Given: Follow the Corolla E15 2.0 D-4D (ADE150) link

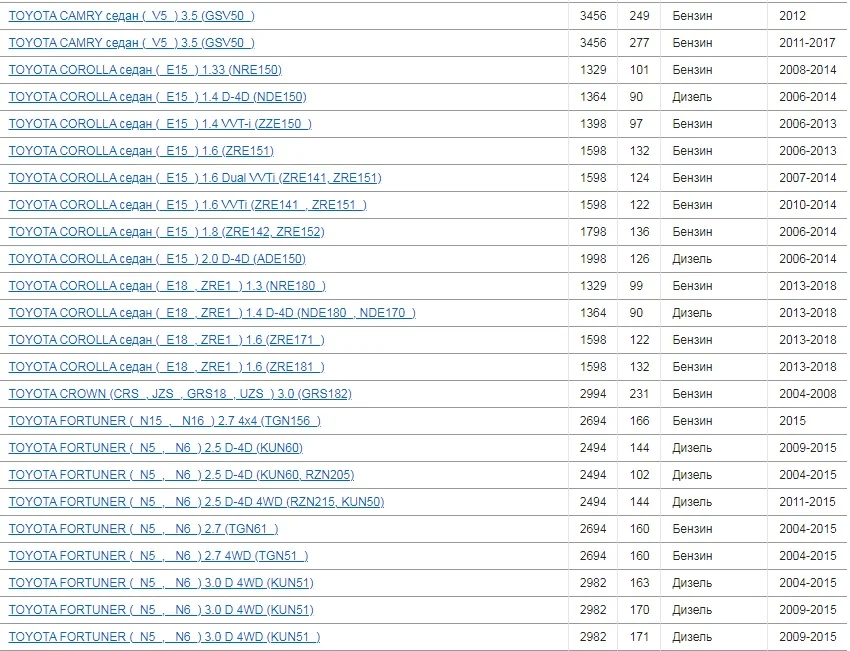Looking at the screenshot, I should [157, 259].
